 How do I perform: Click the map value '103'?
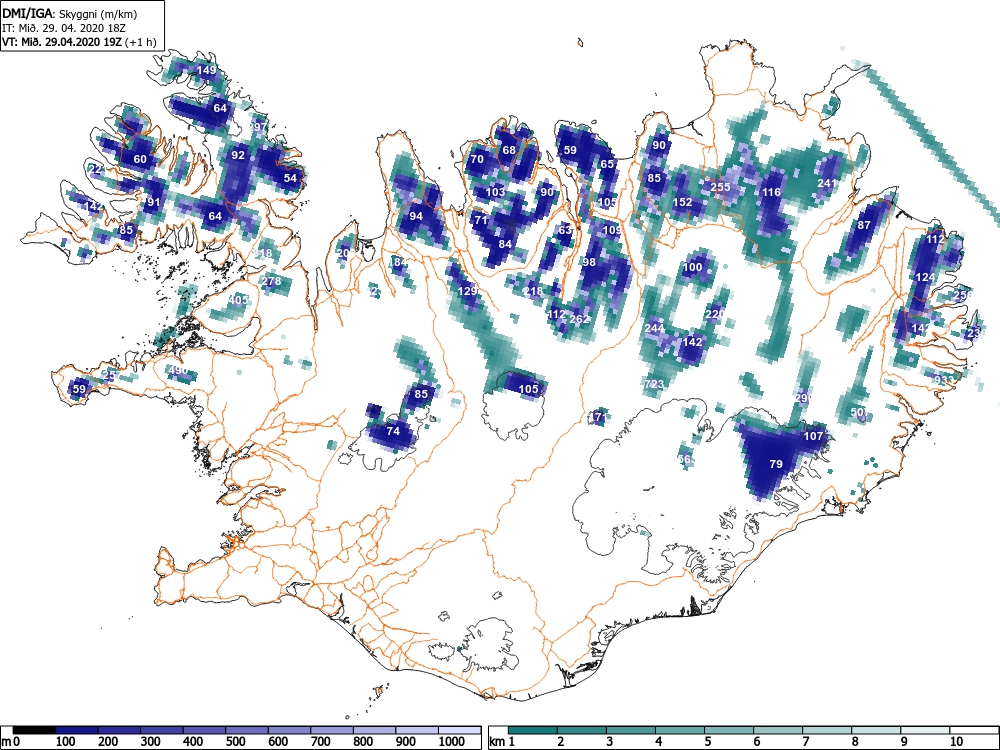496,192
